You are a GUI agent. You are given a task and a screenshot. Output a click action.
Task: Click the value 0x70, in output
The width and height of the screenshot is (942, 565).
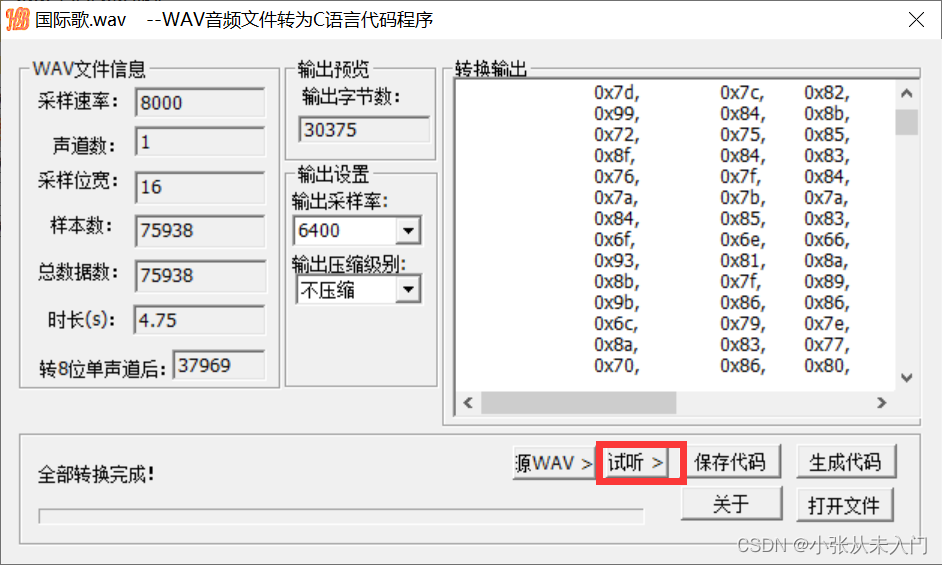pos(617,366)
